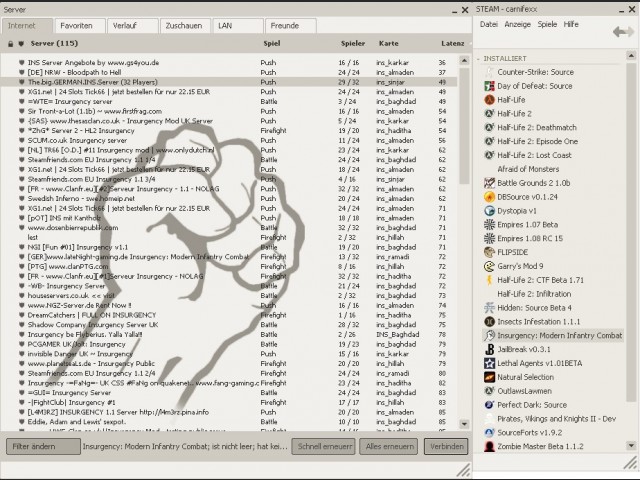The image size is (640, 480).
Task: Open the Spiele menu
Action: [x=547, y=23]
